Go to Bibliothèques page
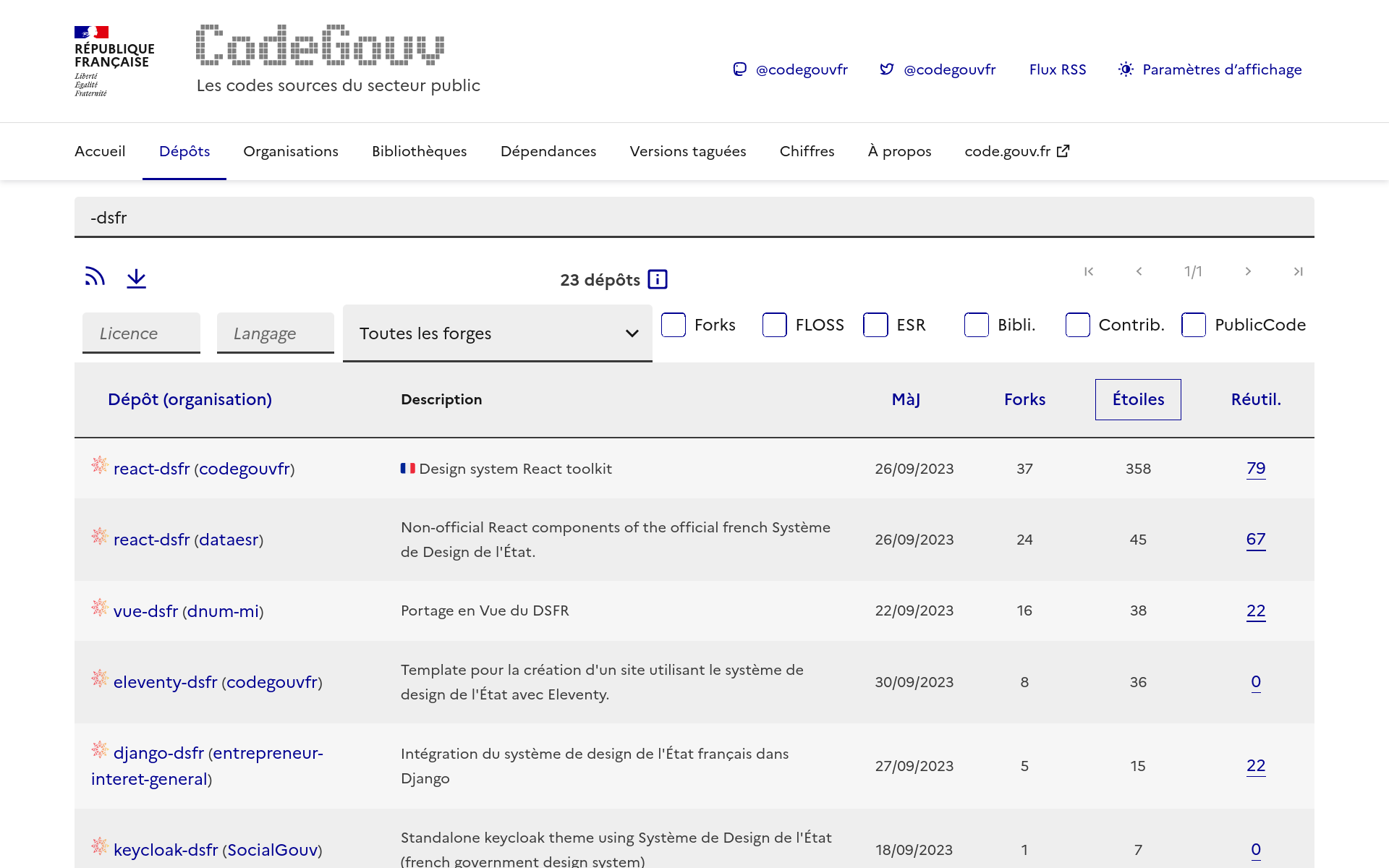1389x868 pixels. 420,151
